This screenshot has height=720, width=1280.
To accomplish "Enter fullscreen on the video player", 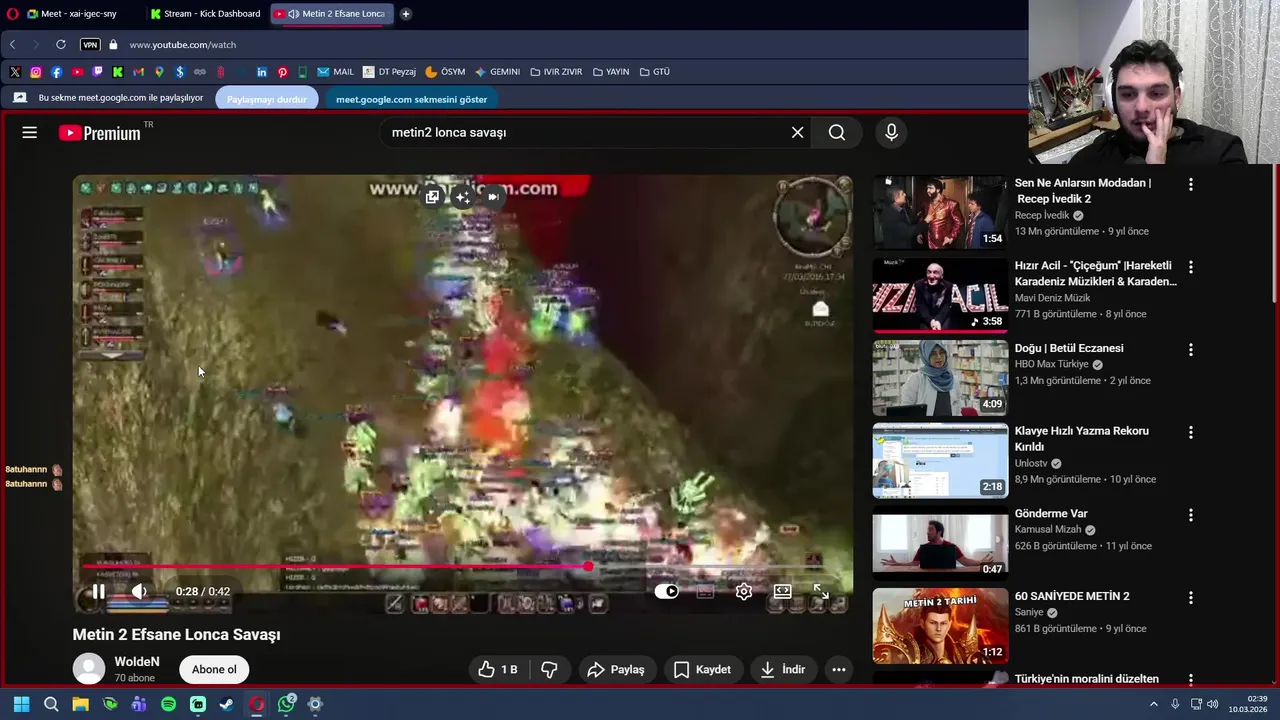I will click(x=821, y=591).
